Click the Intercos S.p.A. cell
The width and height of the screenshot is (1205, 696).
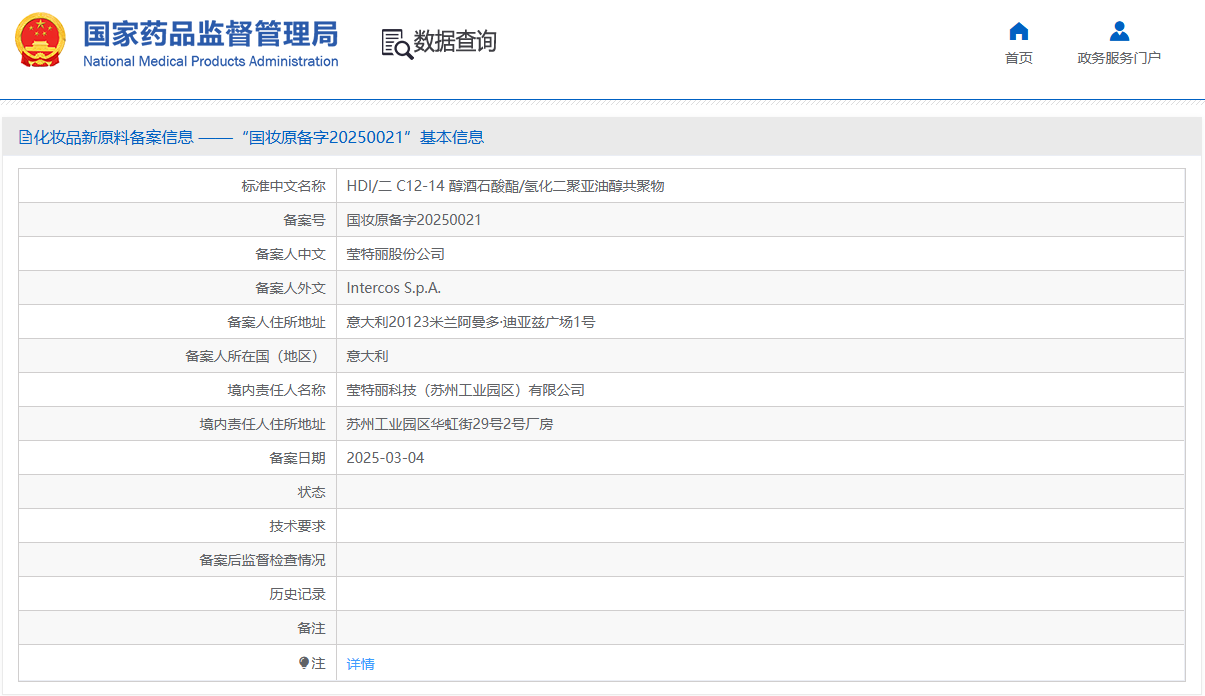[x=393, y=288]
